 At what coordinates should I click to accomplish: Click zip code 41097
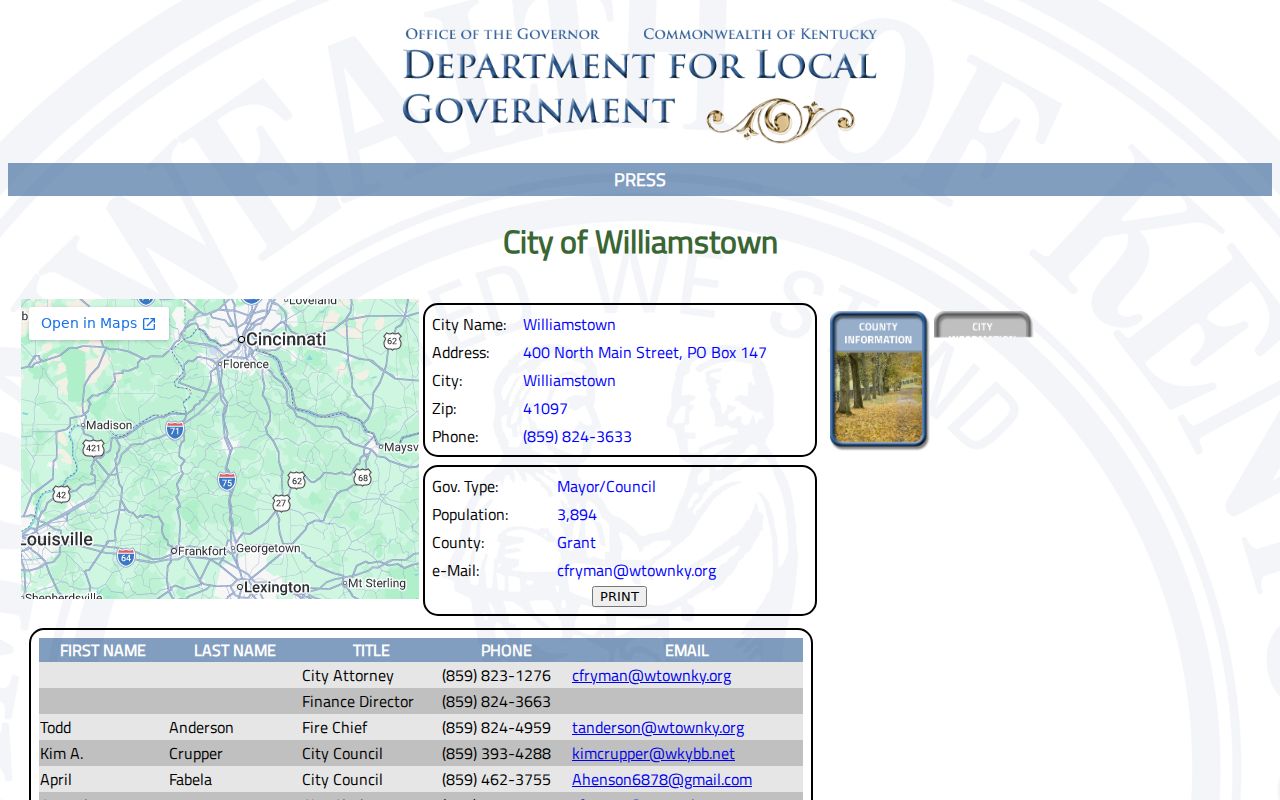click(545, 409)
